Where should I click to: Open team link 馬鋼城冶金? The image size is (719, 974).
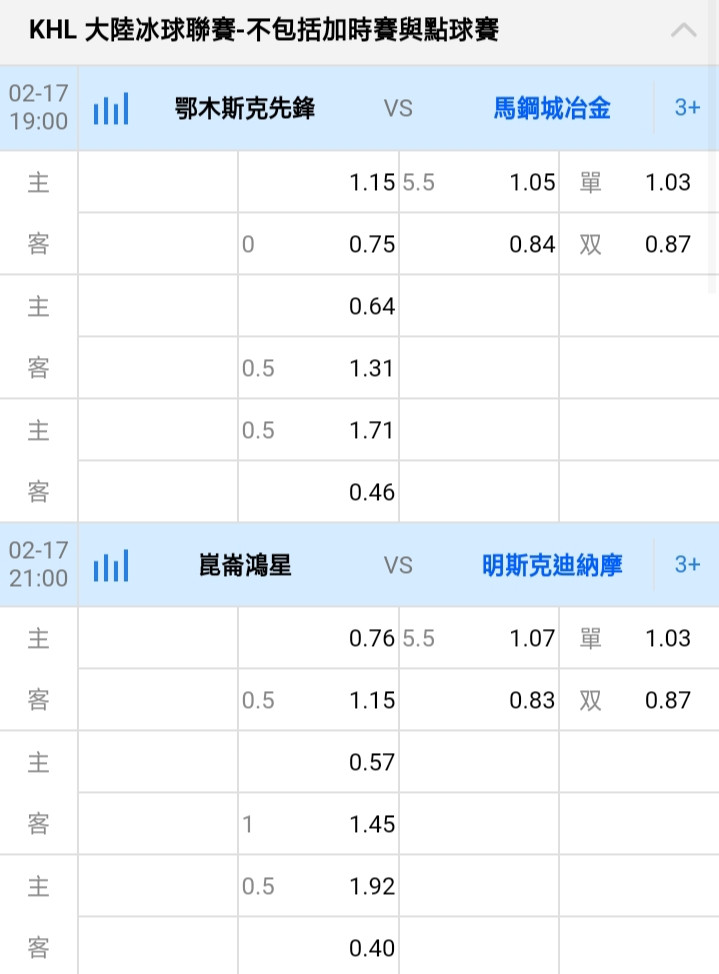[551, 109]
